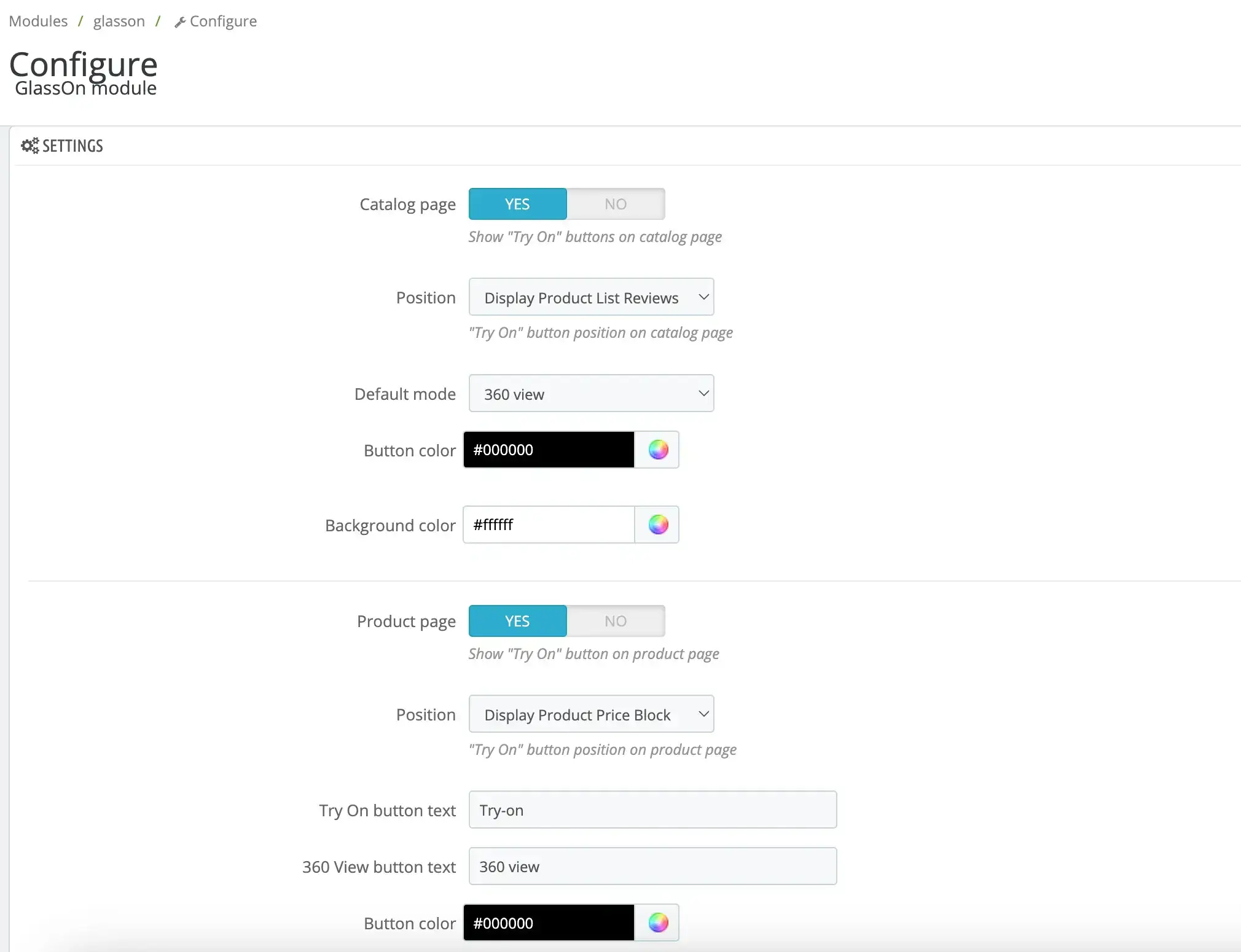
Task: Click the wrench icon beside Configure breadcrumb
Action: click(x=179, y=21)
